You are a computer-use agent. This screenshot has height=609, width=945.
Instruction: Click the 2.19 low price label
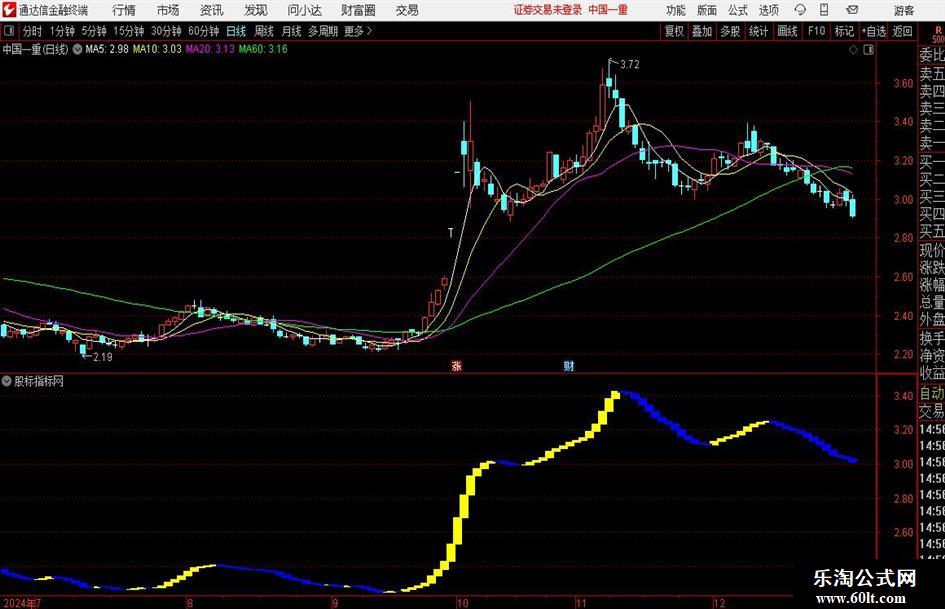tap(102, 357)
